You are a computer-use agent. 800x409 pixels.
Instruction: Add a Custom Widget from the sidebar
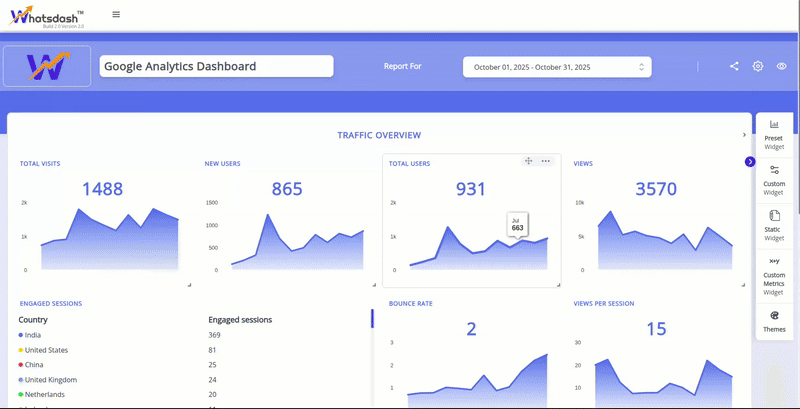coord(774,178)
